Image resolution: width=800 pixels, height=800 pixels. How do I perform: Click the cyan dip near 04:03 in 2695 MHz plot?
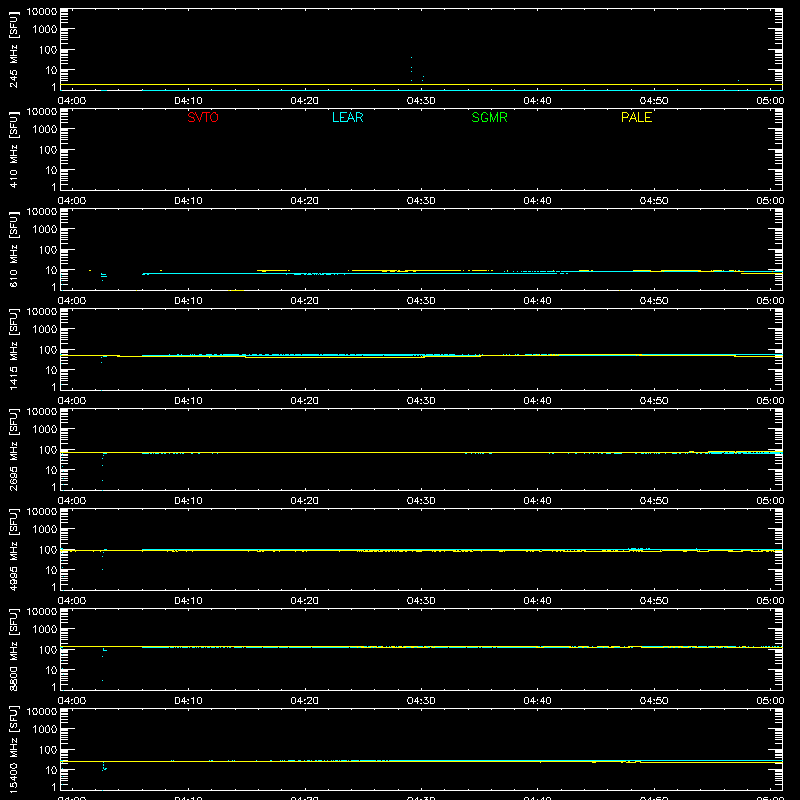pos(103,469)
